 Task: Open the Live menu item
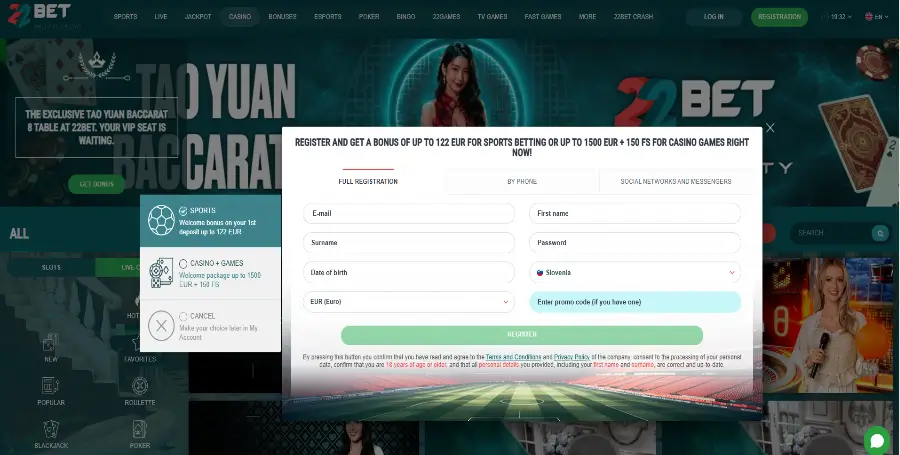pyautogui.click(x=161, y=17)
